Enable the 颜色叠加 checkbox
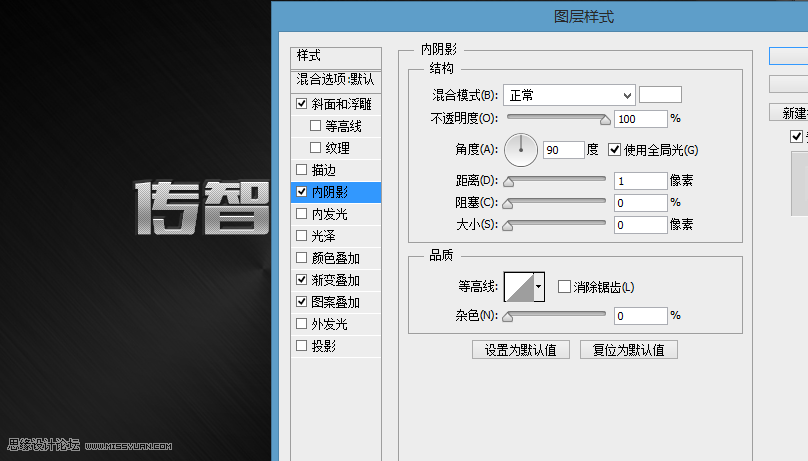 click(x=301, y=258)
